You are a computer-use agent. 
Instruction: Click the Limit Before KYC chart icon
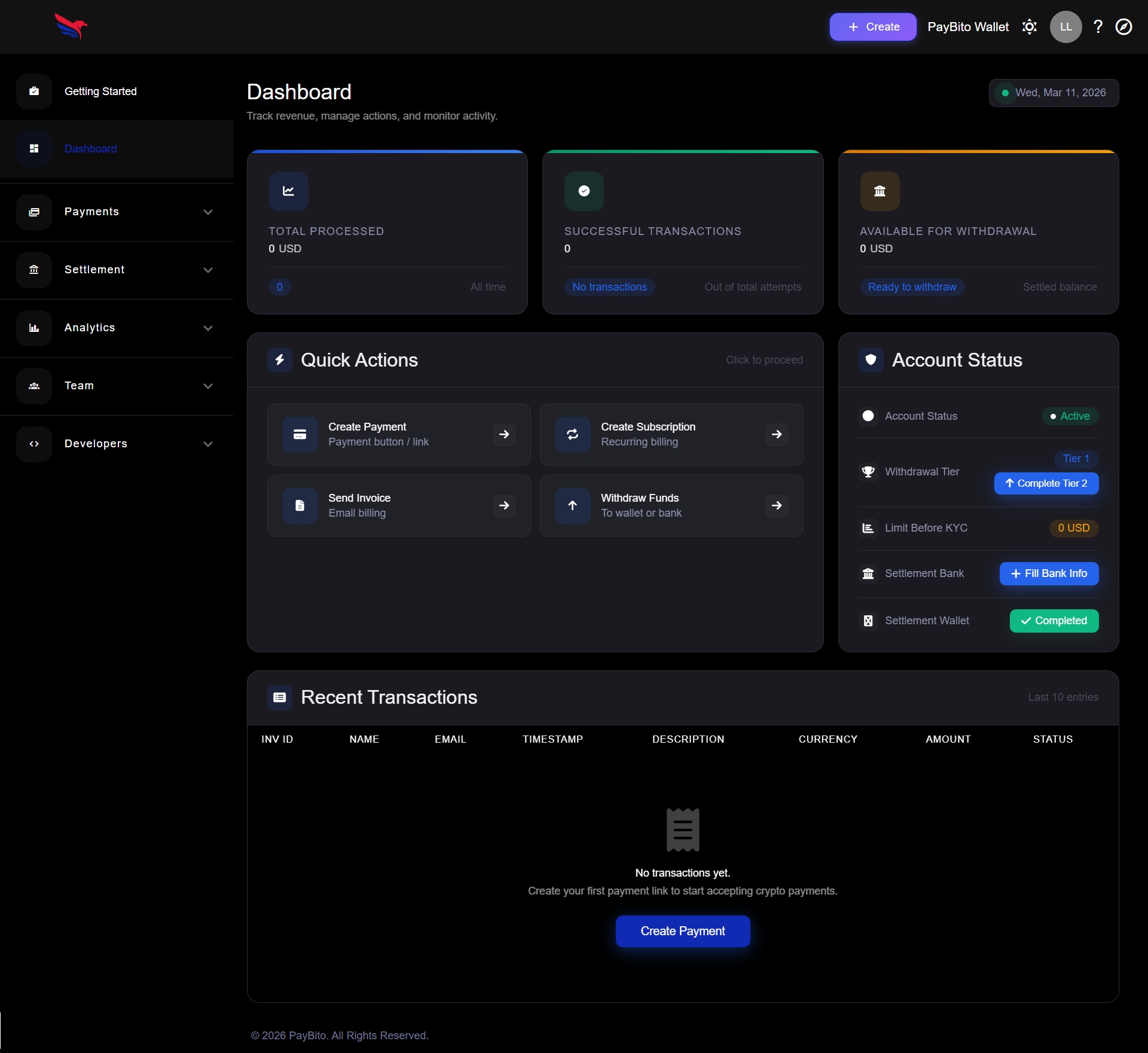(x=868, y=528)
